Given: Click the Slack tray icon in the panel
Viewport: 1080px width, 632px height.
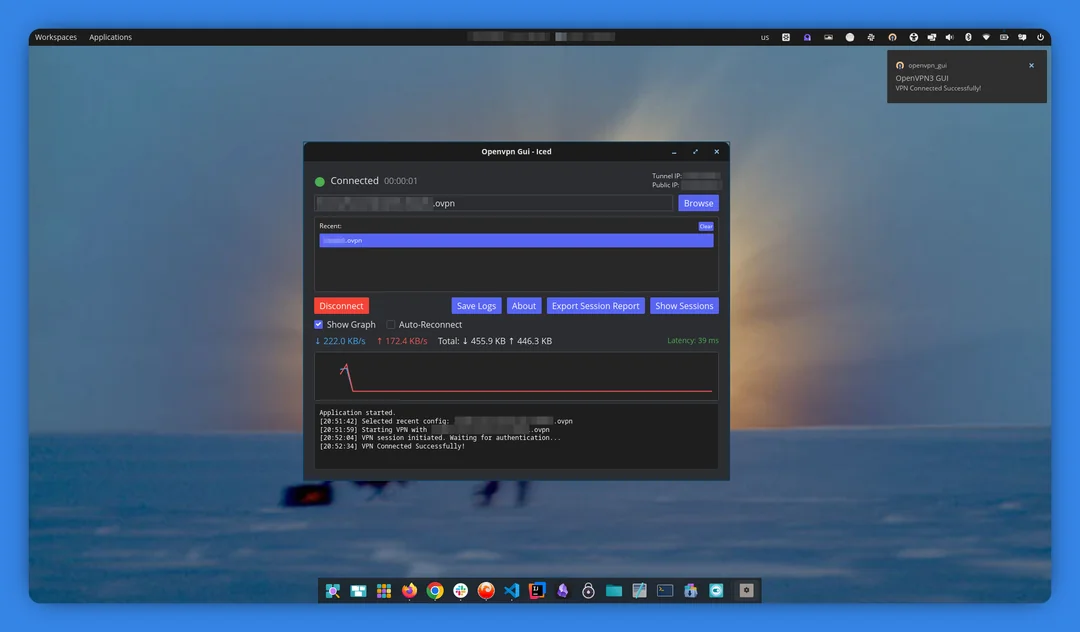Looking at the screenshot, I should coord(871,37).
